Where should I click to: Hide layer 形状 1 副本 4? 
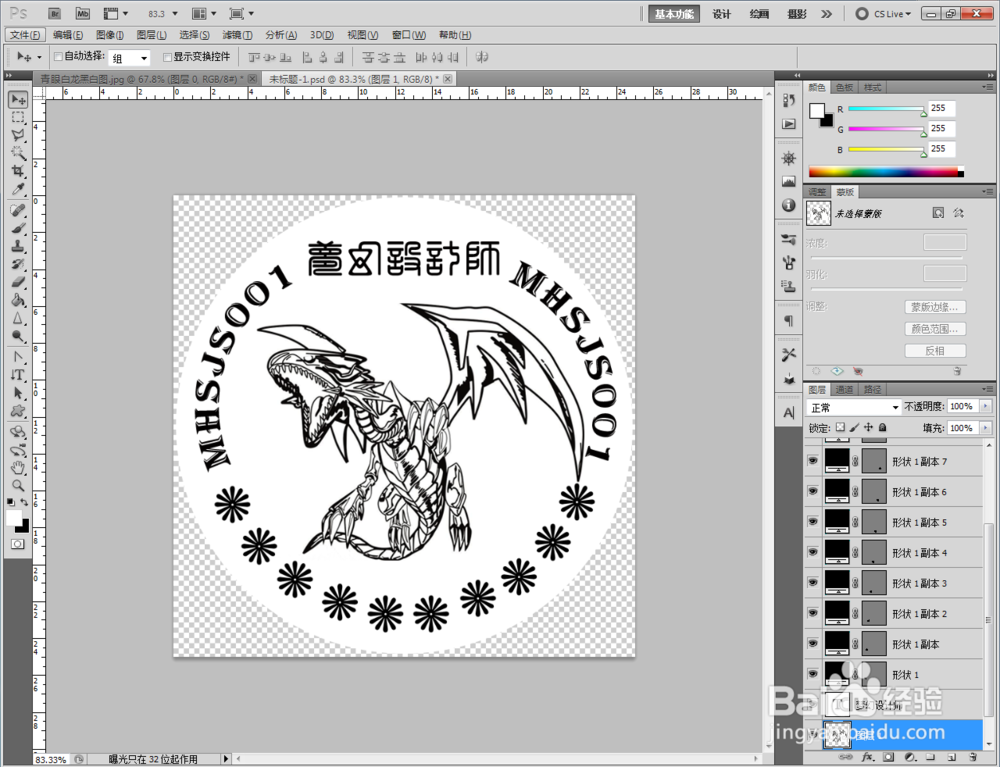tap(812, 552)
